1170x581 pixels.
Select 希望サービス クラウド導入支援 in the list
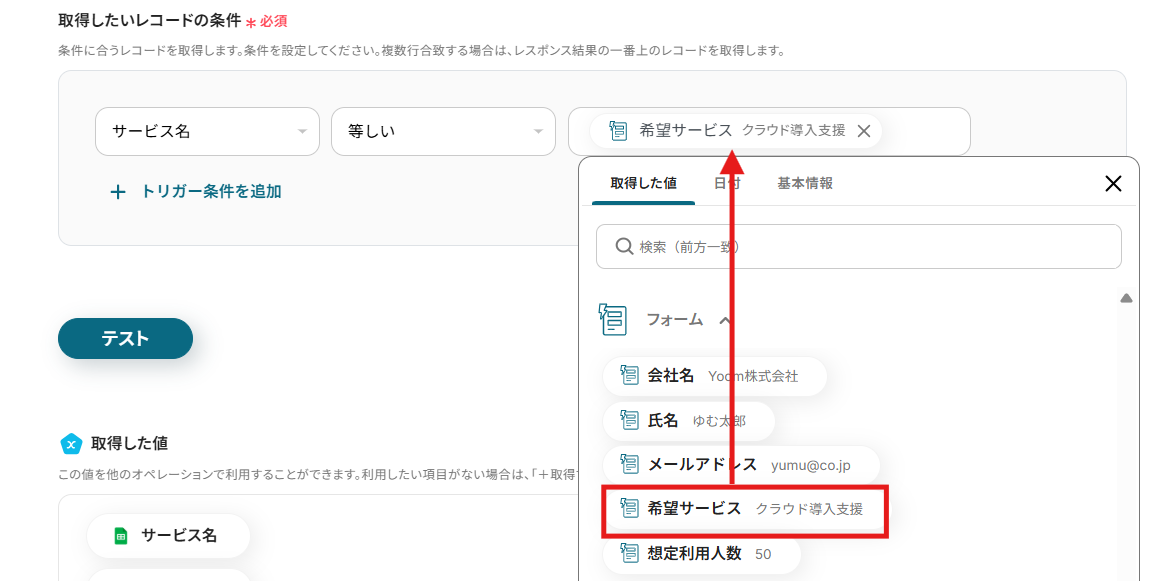(x=744, y=510)
